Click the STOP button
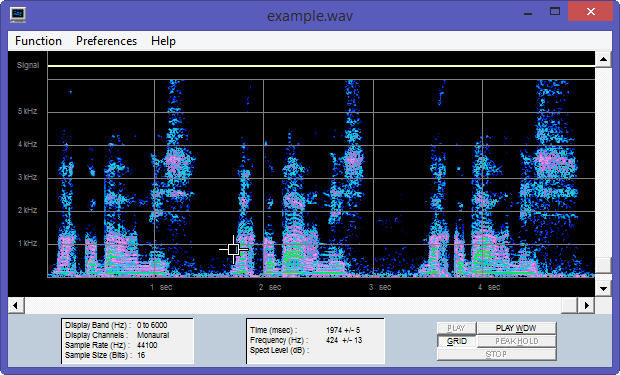 point(497,354)
